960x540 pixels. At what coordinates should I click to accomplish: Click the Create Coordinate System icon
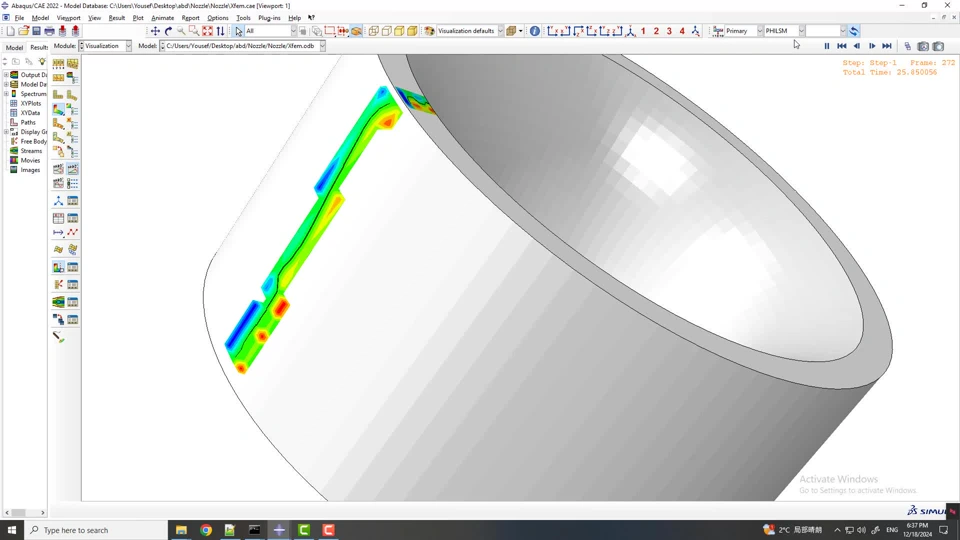[58, 201]
